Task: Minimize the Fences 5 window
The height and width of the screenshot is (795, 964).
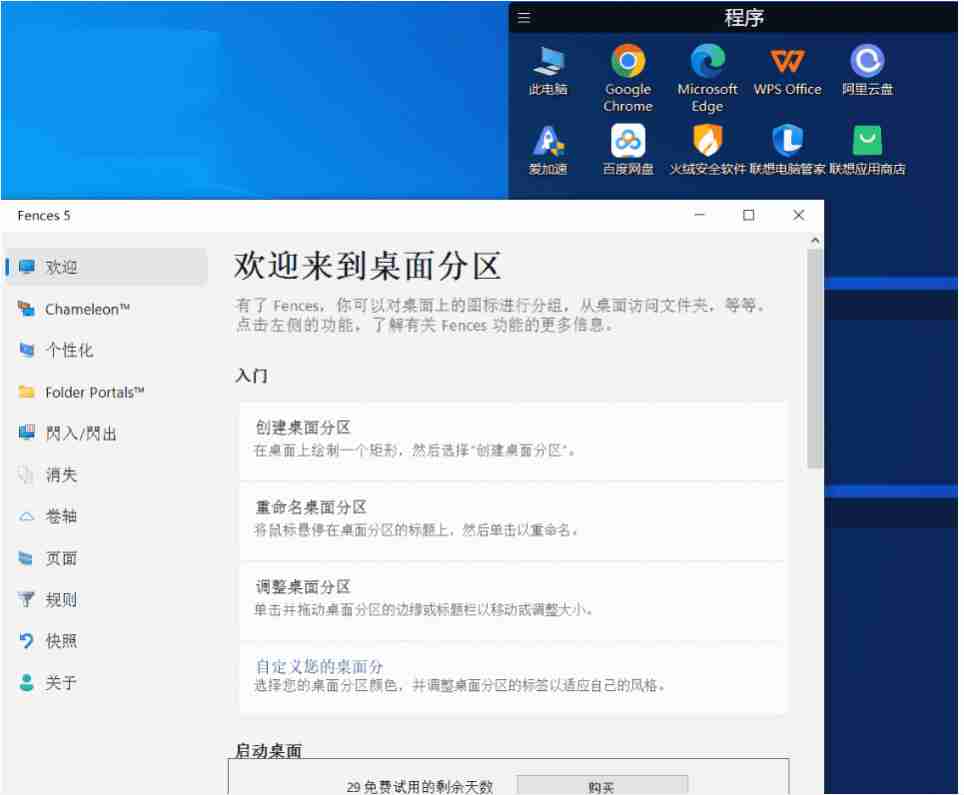Action: pyautogui.click(x=700, y=215)
